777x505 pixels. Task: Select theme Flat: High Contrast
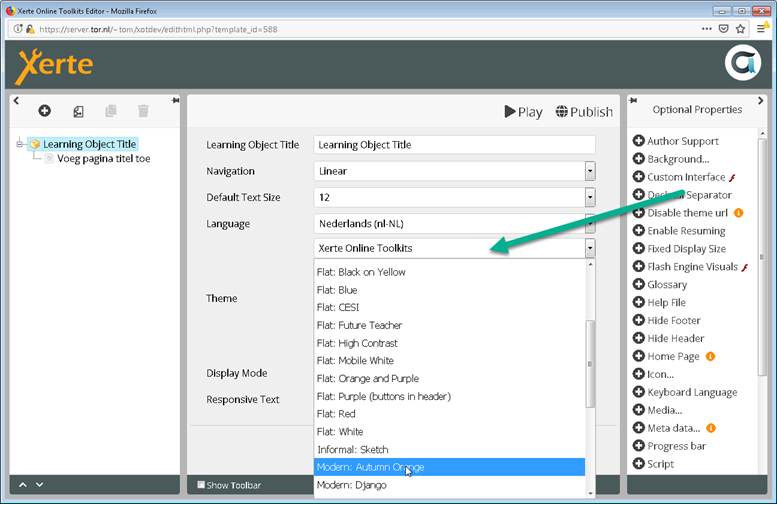(449, 343)
